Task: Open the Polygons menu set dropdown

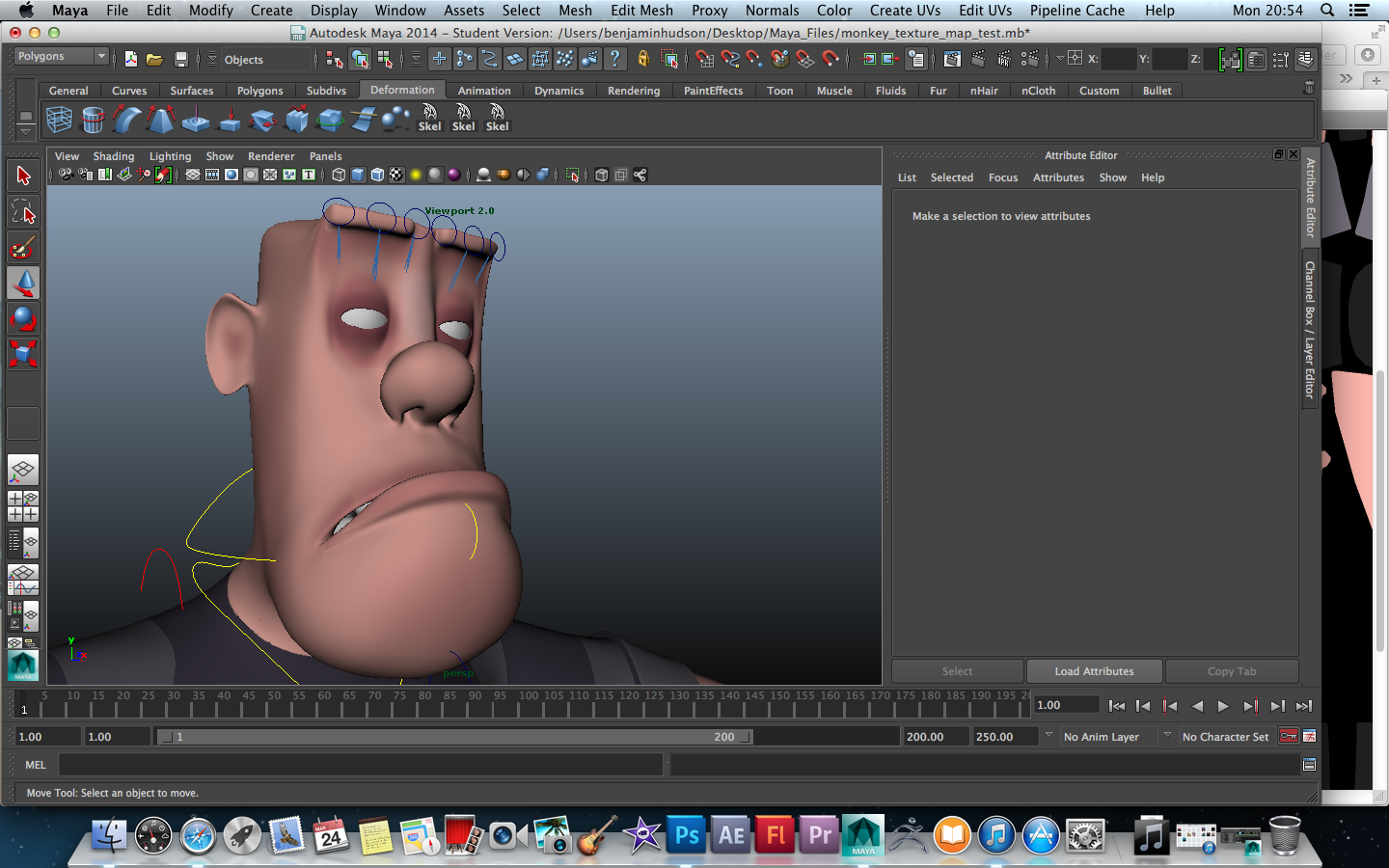Action: (x=61, y=57)
